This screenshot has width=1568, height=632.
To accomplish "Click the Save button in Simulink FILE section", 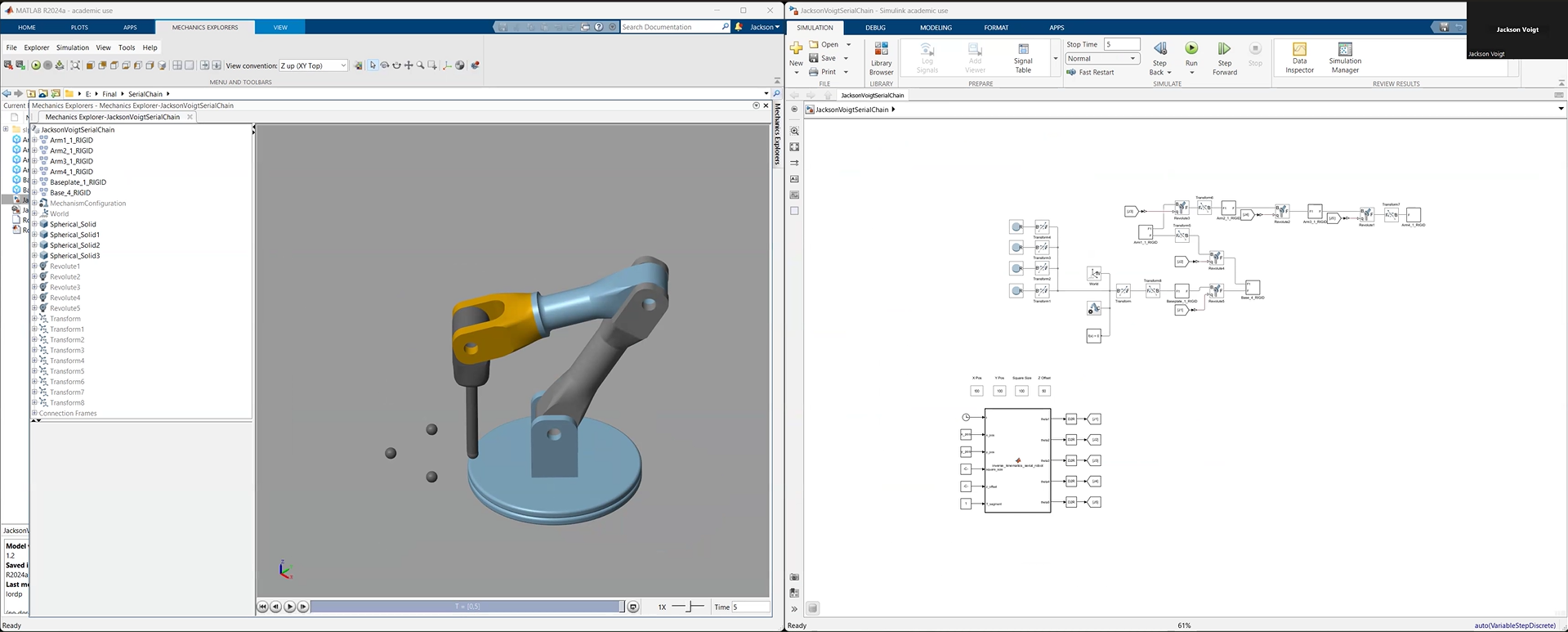I will (824, 58).
